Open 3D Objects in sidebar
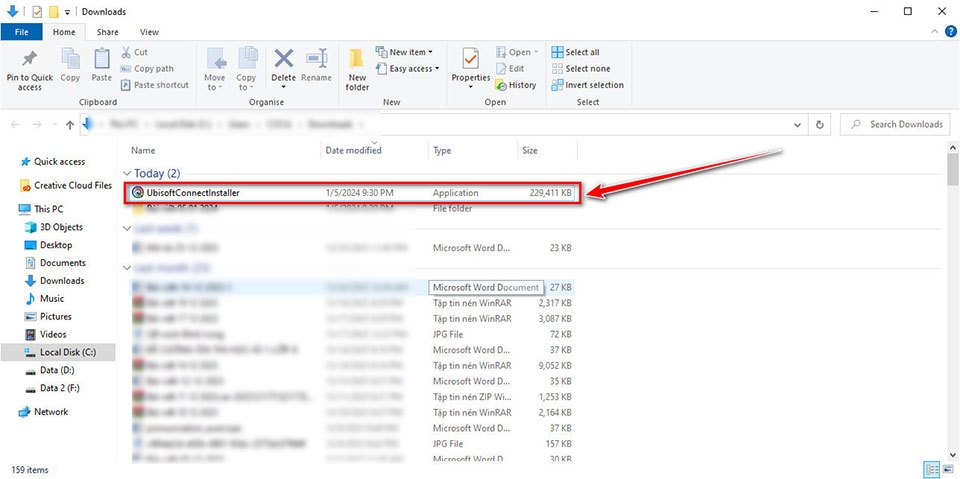 [53, 227]
